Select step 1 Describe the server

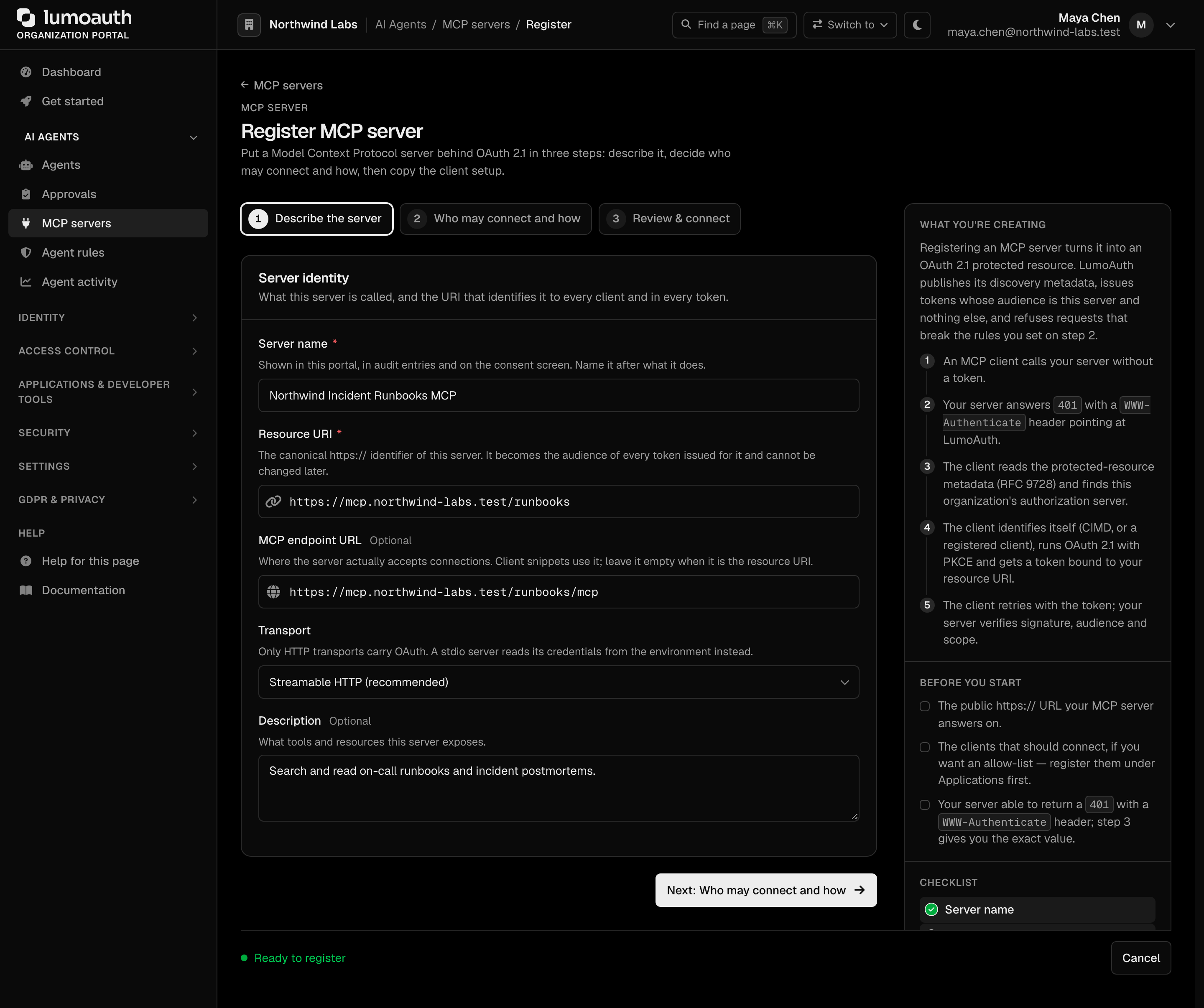(x=316, y=218)
